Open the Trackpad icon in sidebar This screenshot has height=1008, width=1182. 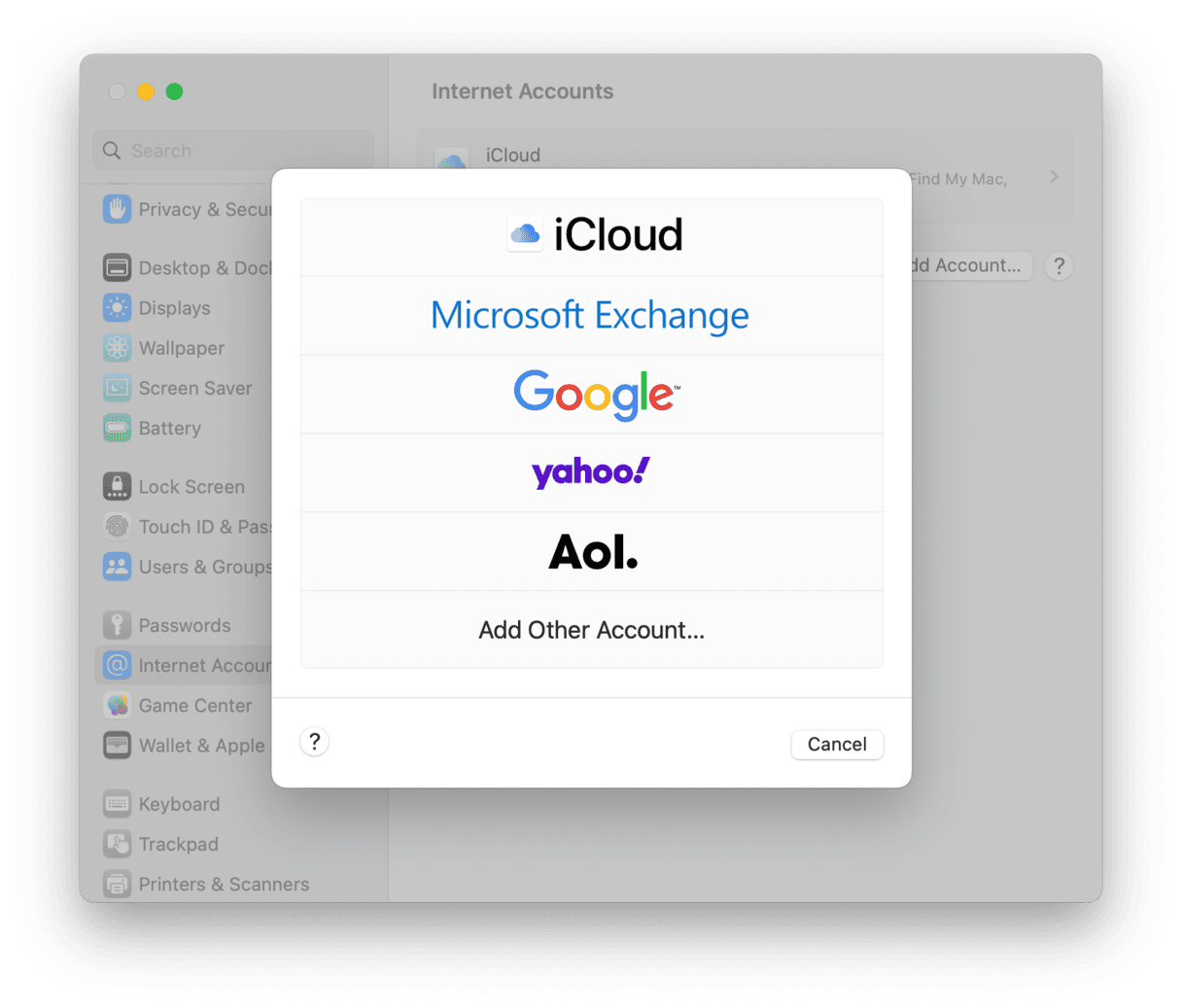pos(118,844)
